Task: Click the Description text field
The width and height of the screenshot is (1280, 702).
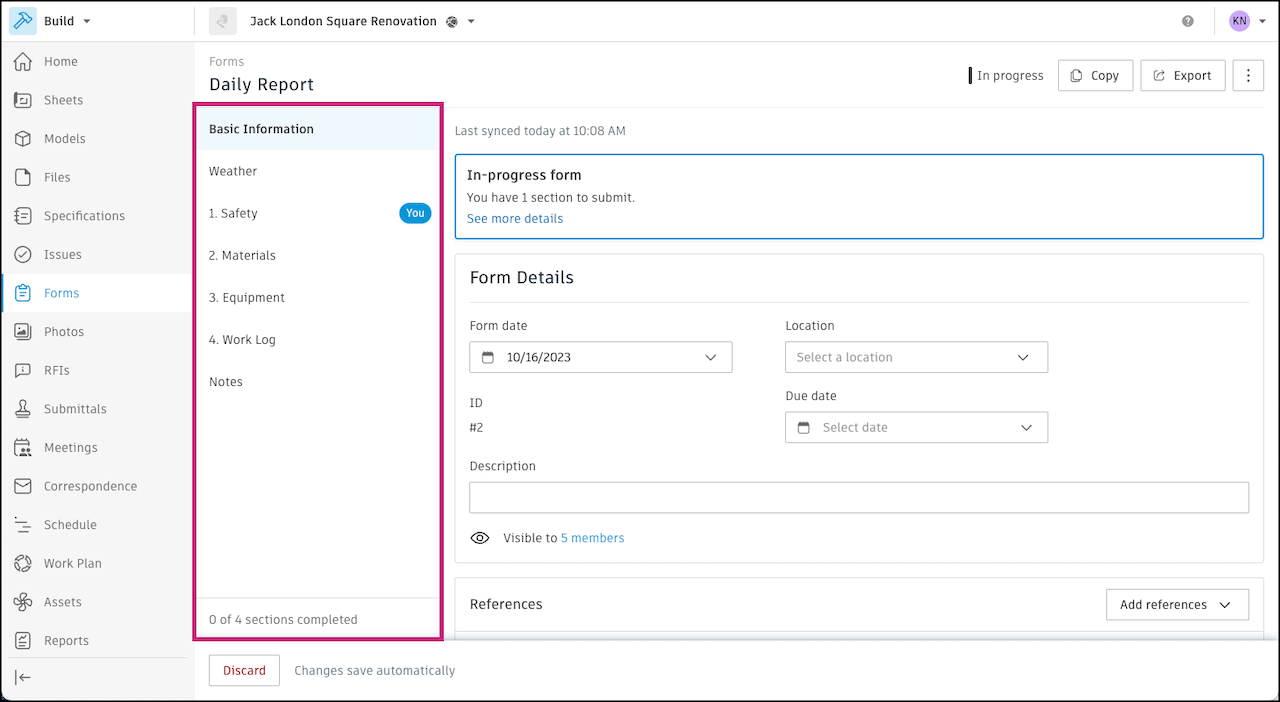Action: point(858,498)
